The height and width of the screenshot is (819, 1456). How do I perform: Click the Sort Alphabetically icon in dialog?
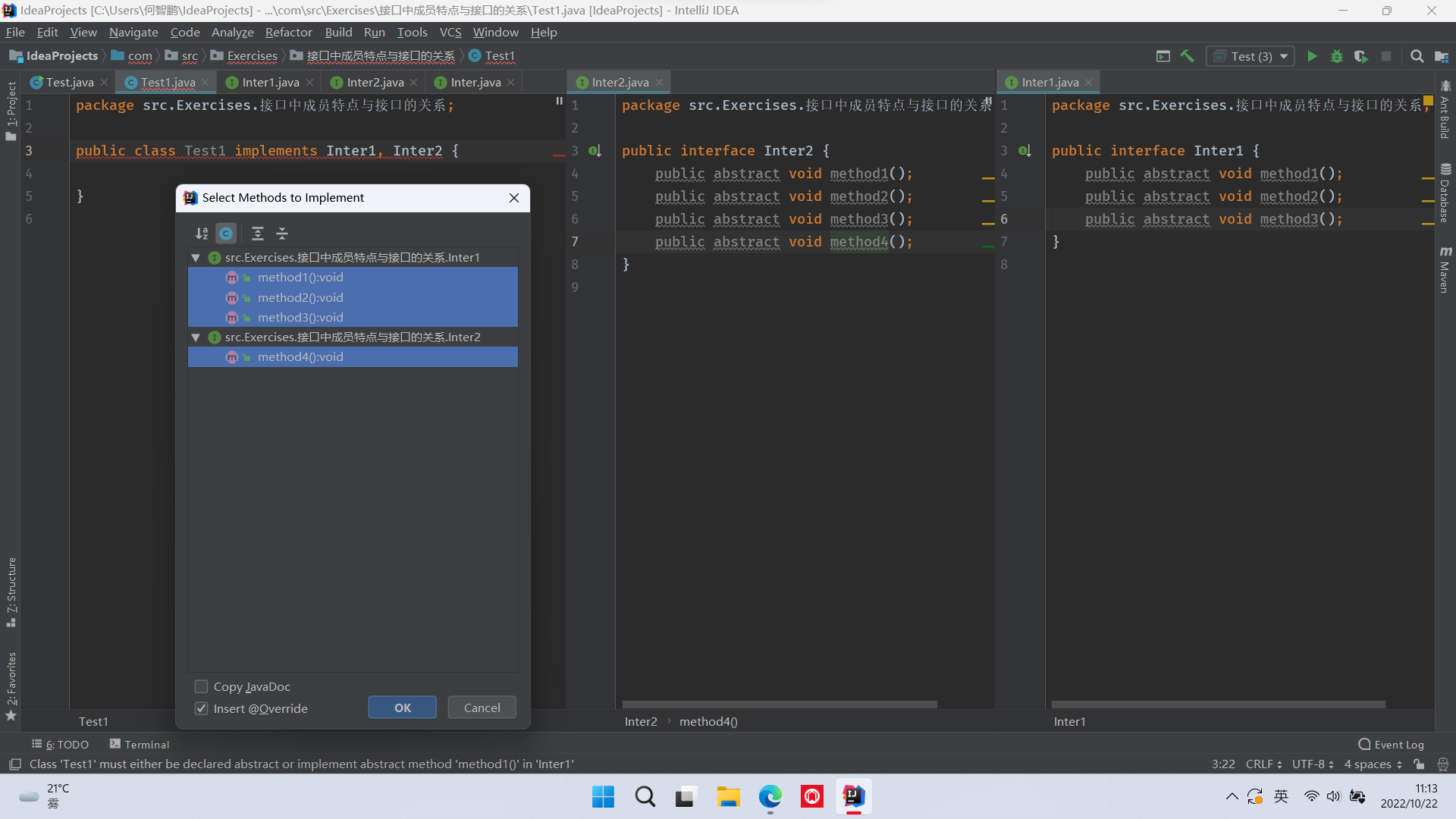coord(202,234)
